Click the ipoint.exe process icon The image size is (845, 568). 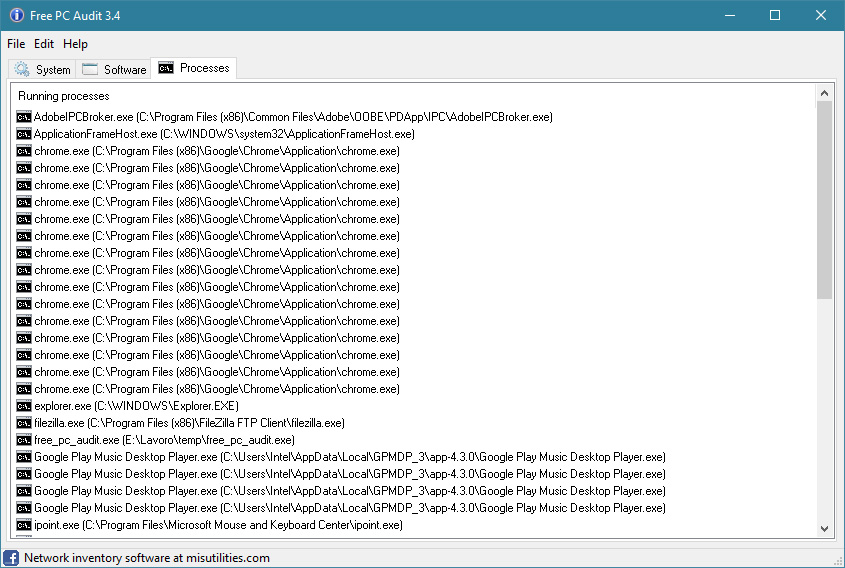point(24,525)
